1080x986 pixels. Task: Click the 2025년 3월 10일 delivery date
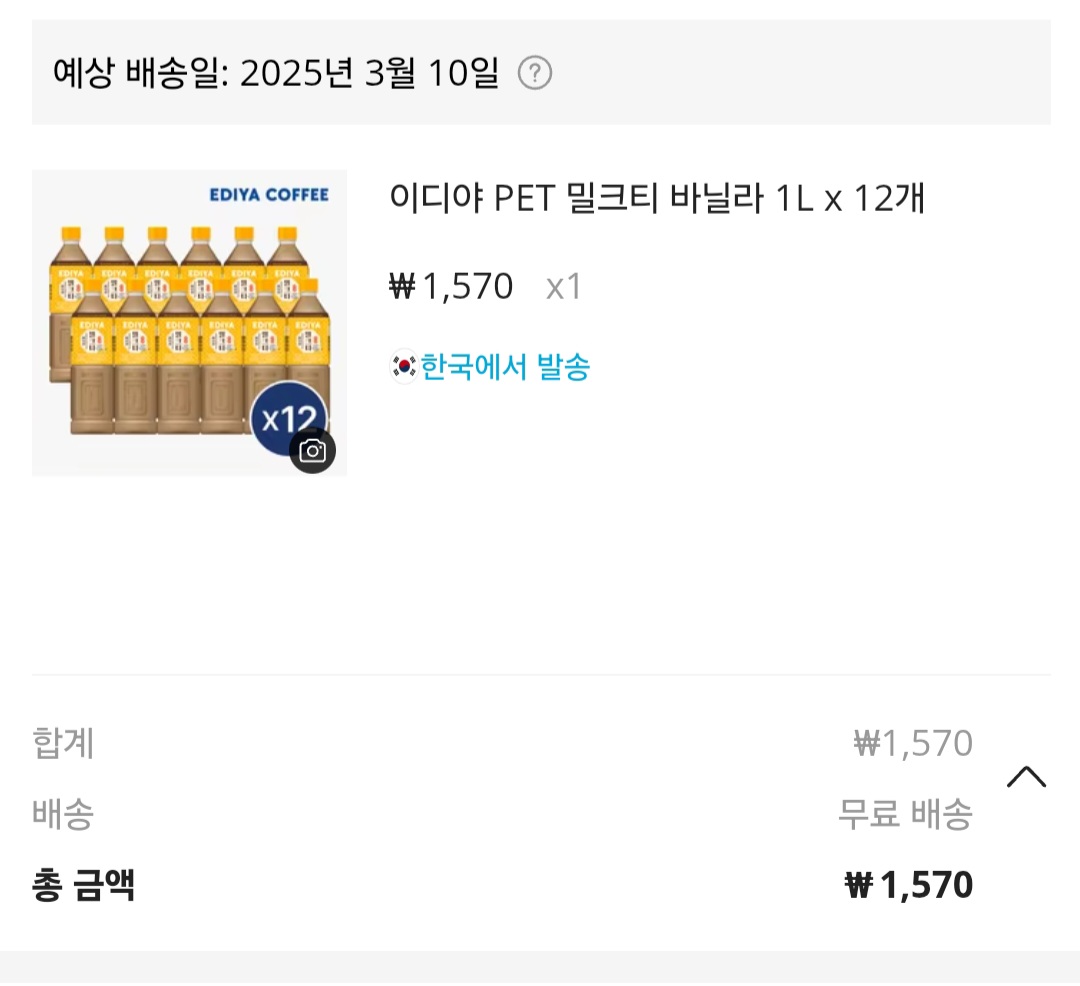(369, 73)
